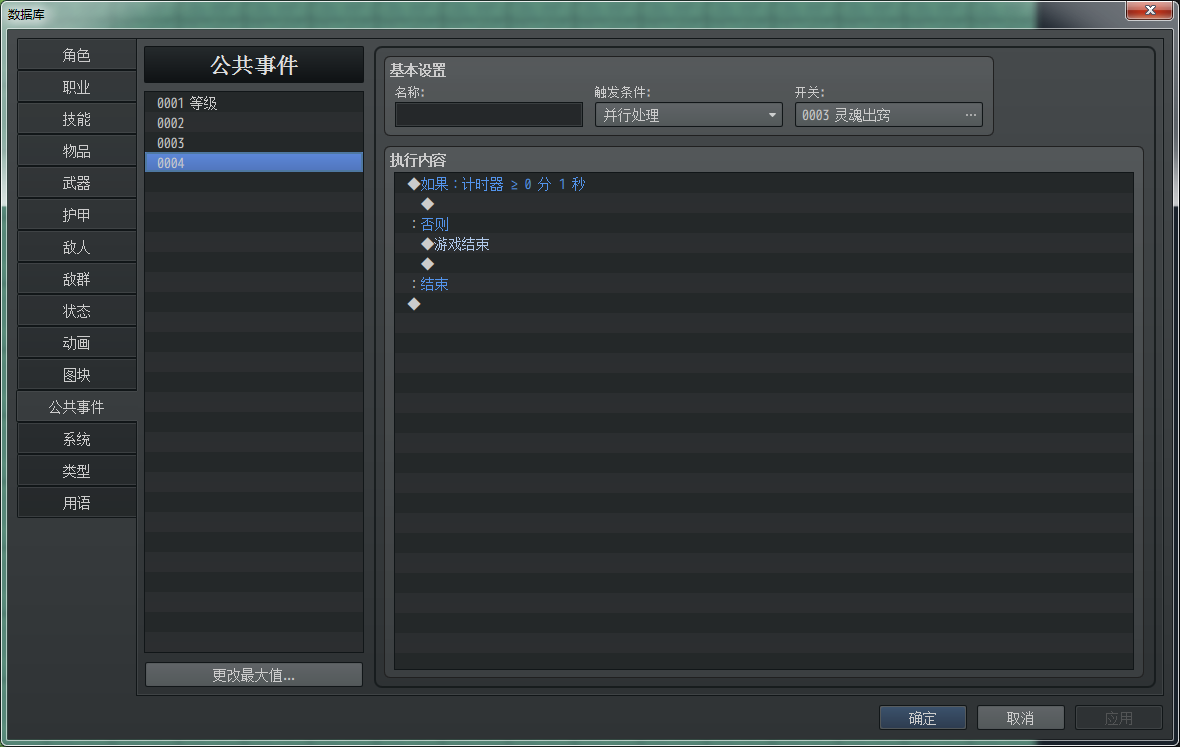Screen dimensions: 1180x747
Task: Switch to the 状态 tab
Action: 77,311
